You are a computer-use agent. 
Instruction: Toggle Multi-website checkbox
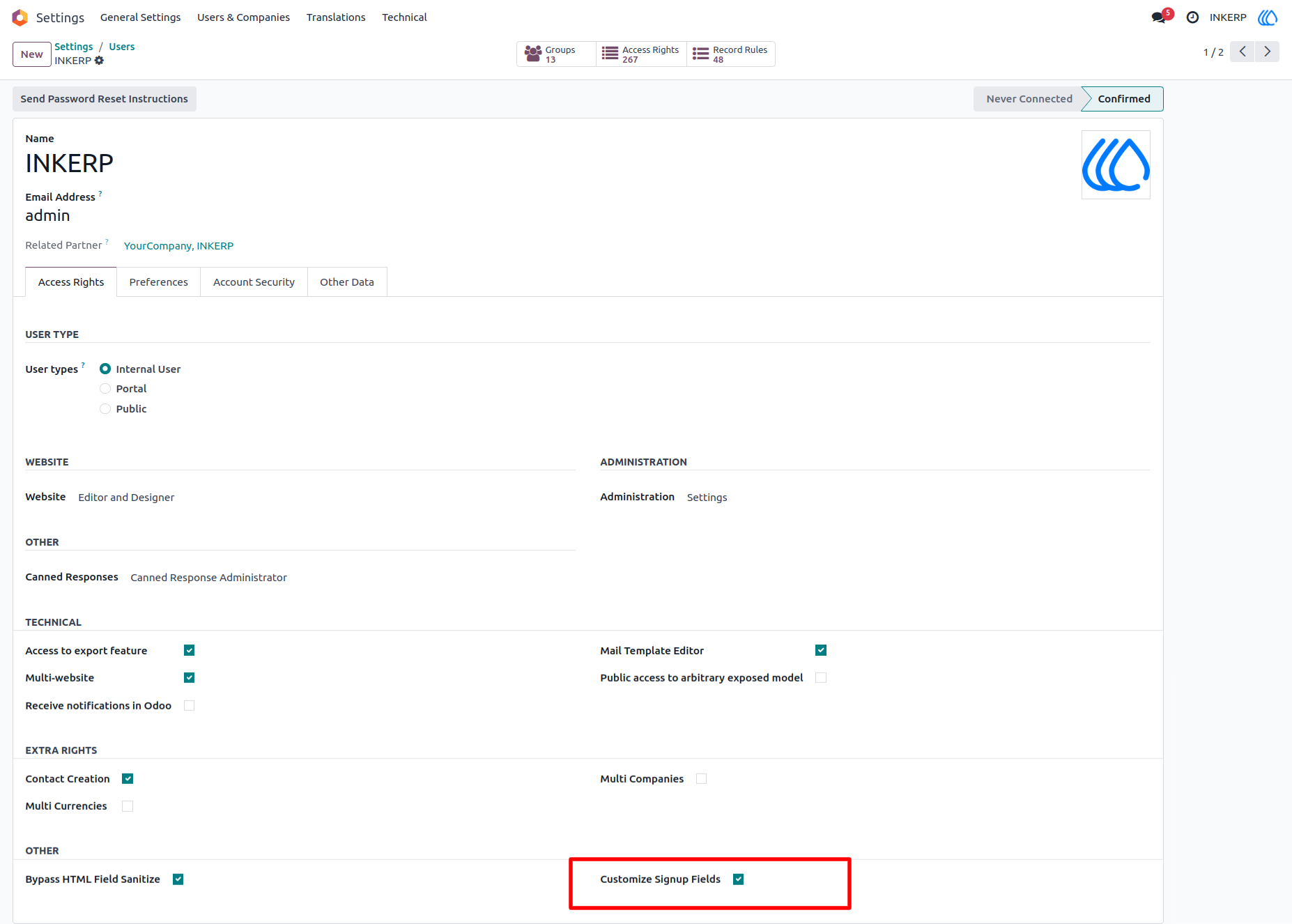(189, 677)
